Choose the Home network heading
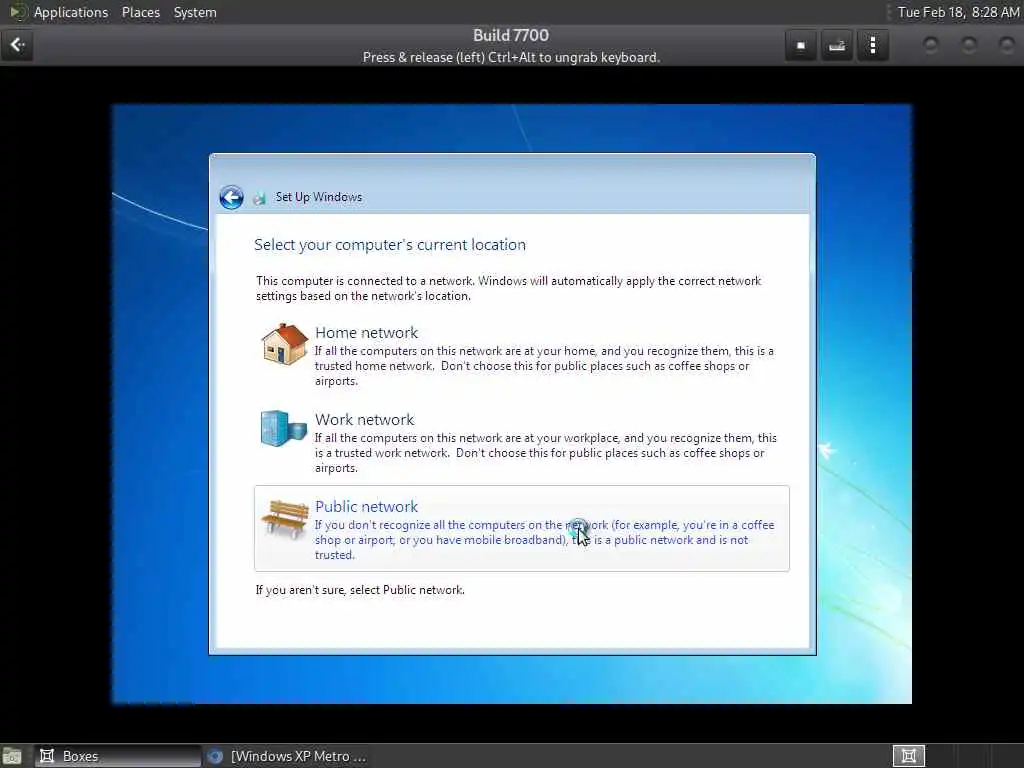Screen dimensions: 1024x768 366,332
